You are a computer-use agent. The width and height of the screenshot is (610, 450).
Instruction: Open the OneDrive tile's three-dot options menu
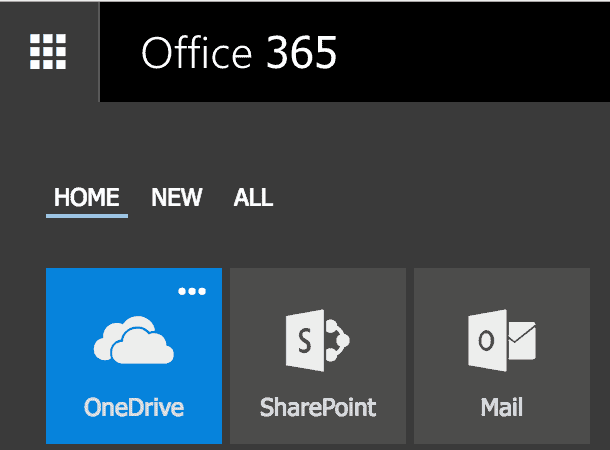192,291
